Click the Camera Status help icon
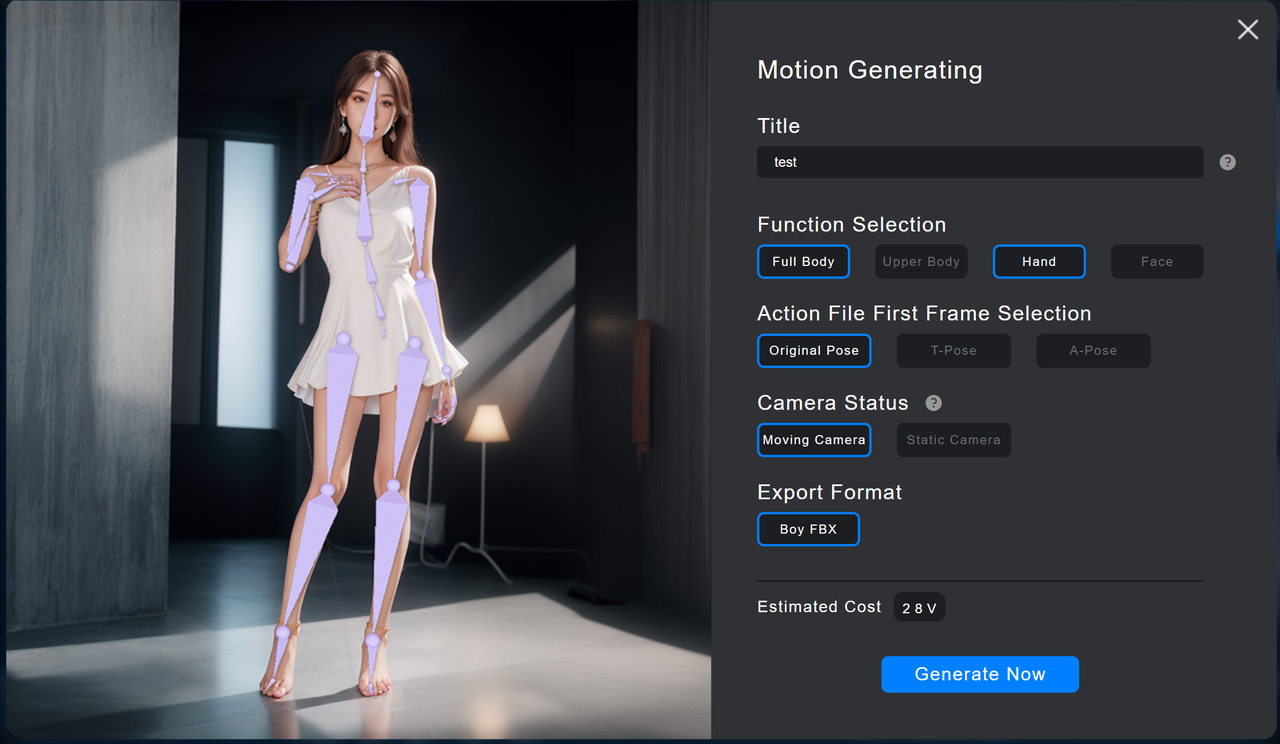 (933, 403)
